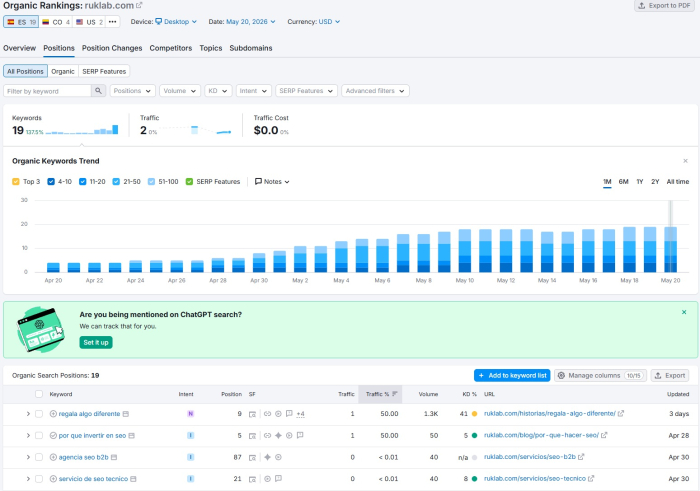Click the comment SERP feature icon in servicio de seo tecnico row
This screenshot has width=700, height=491.
pos(278,479)
